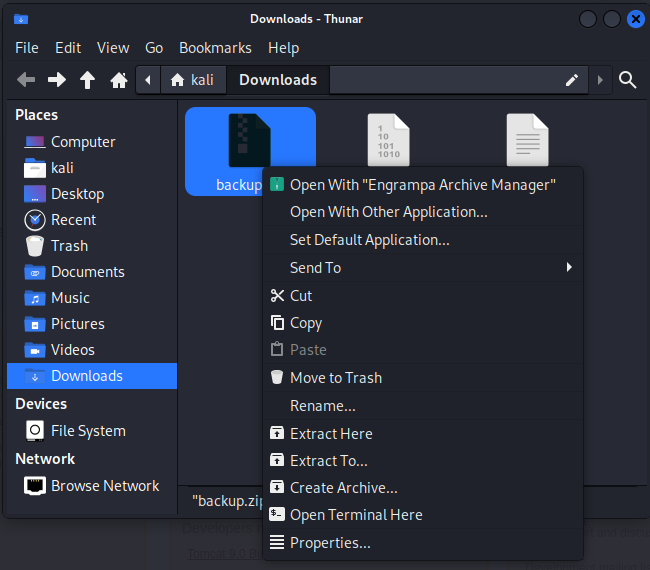Go to parent folder with up arrow
Viewport: 650px width, 570px height.
(87, 80)
